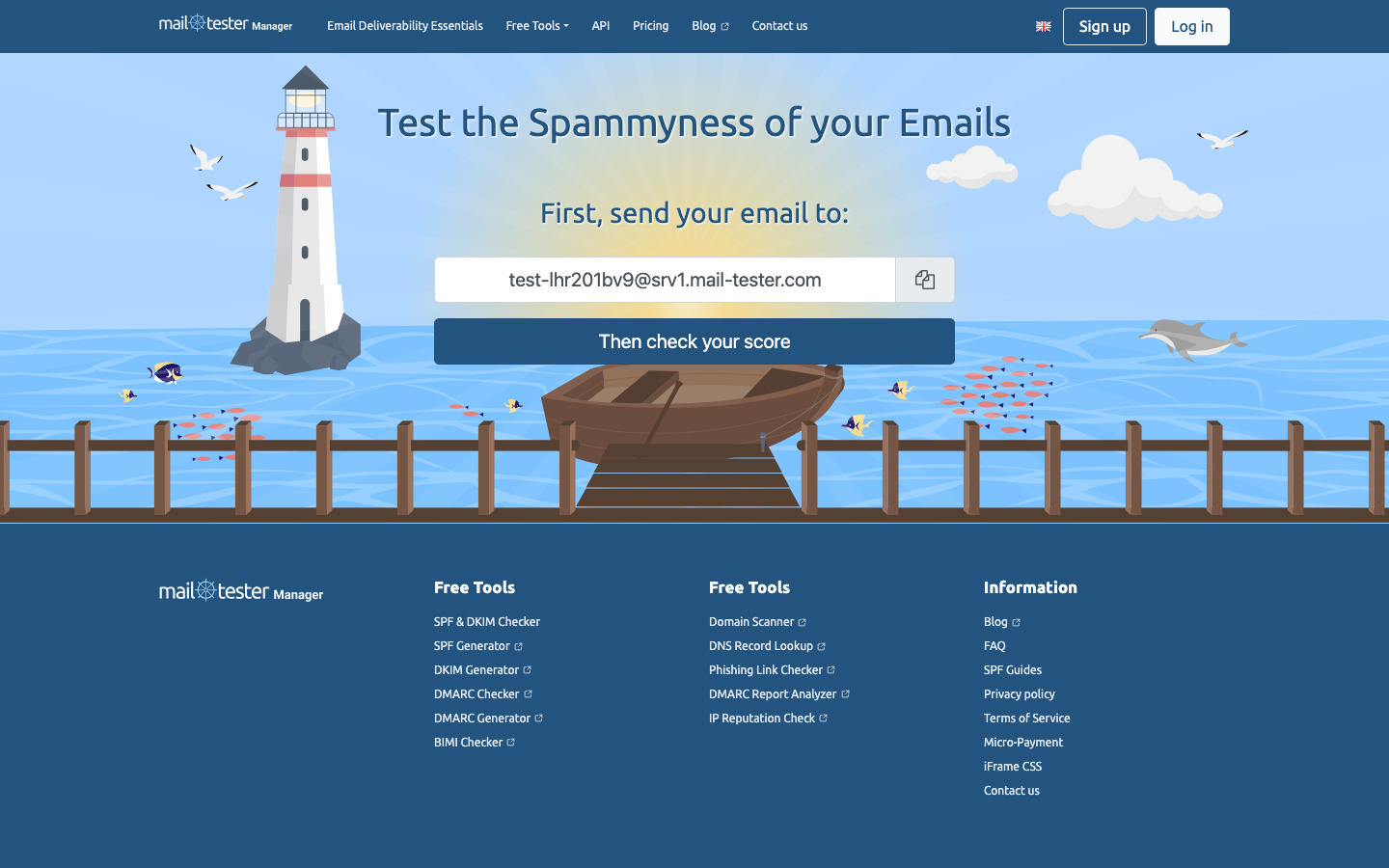Viewport: 1389px width, 868px height.
Task: Open SPF Guides footer link
Action: click(x=1013, y=670)
